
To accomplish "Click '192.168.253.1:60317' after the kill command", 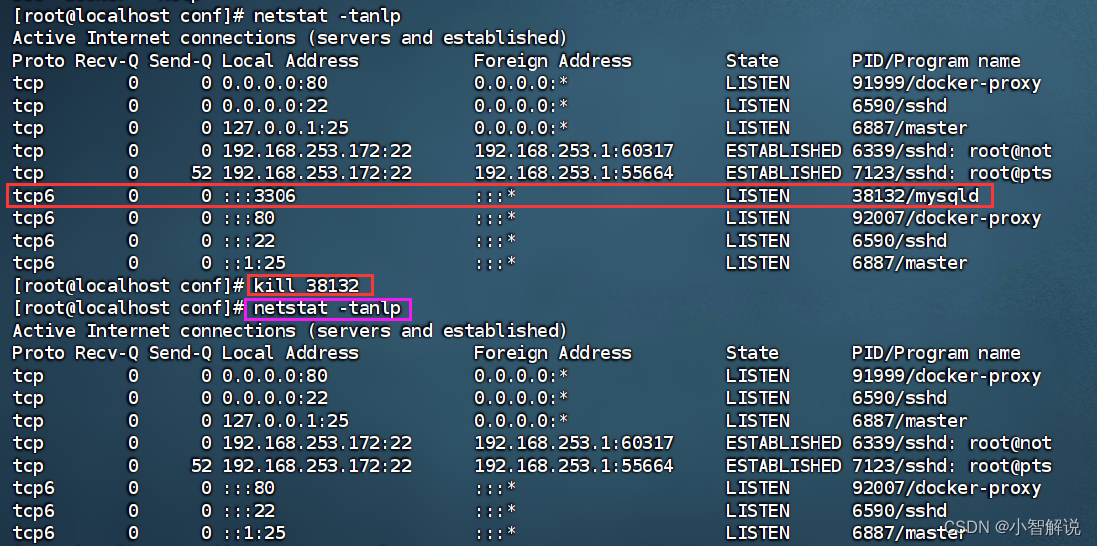I will coord(574,443).
